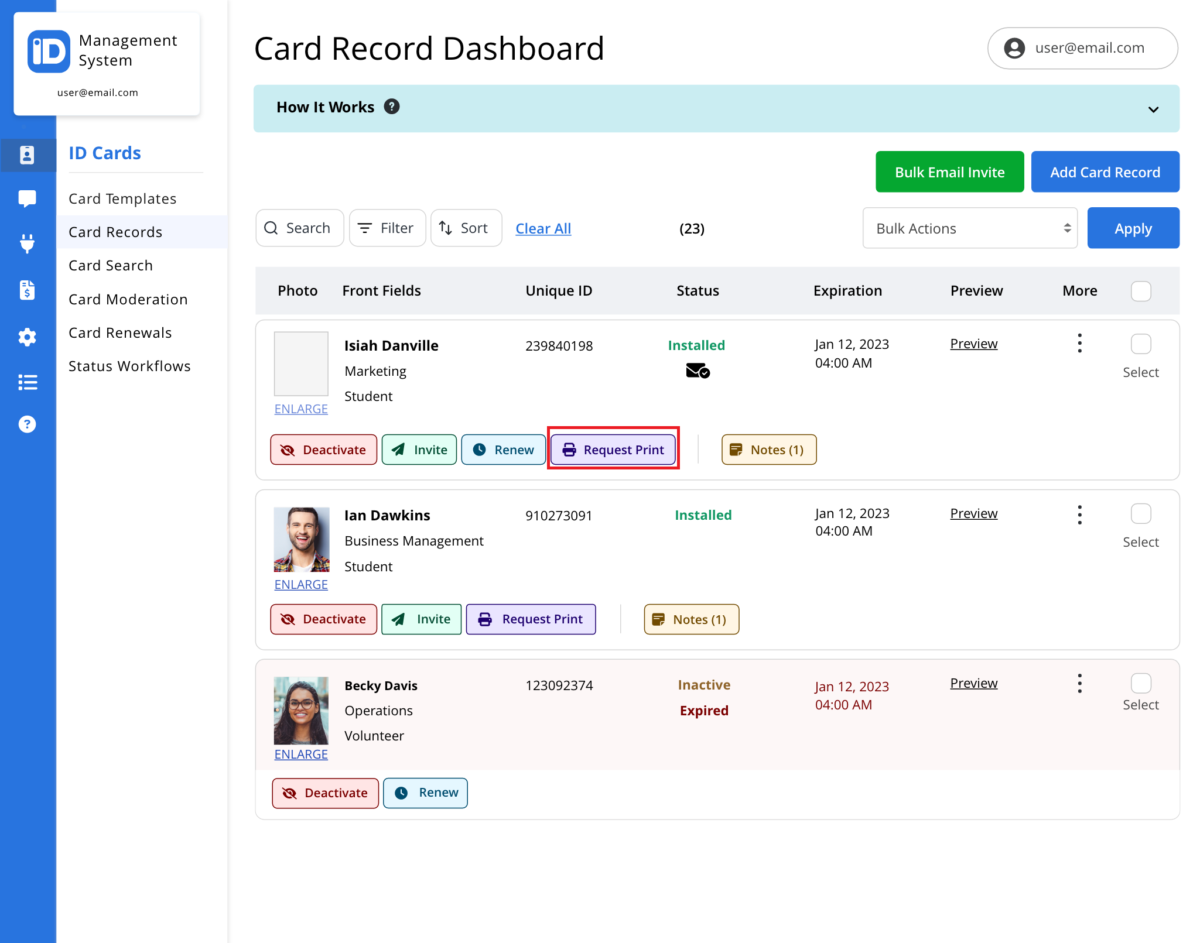Open the Bulk Actions dropdown
The image size is (1200, 943).
(x=969, y=228)
